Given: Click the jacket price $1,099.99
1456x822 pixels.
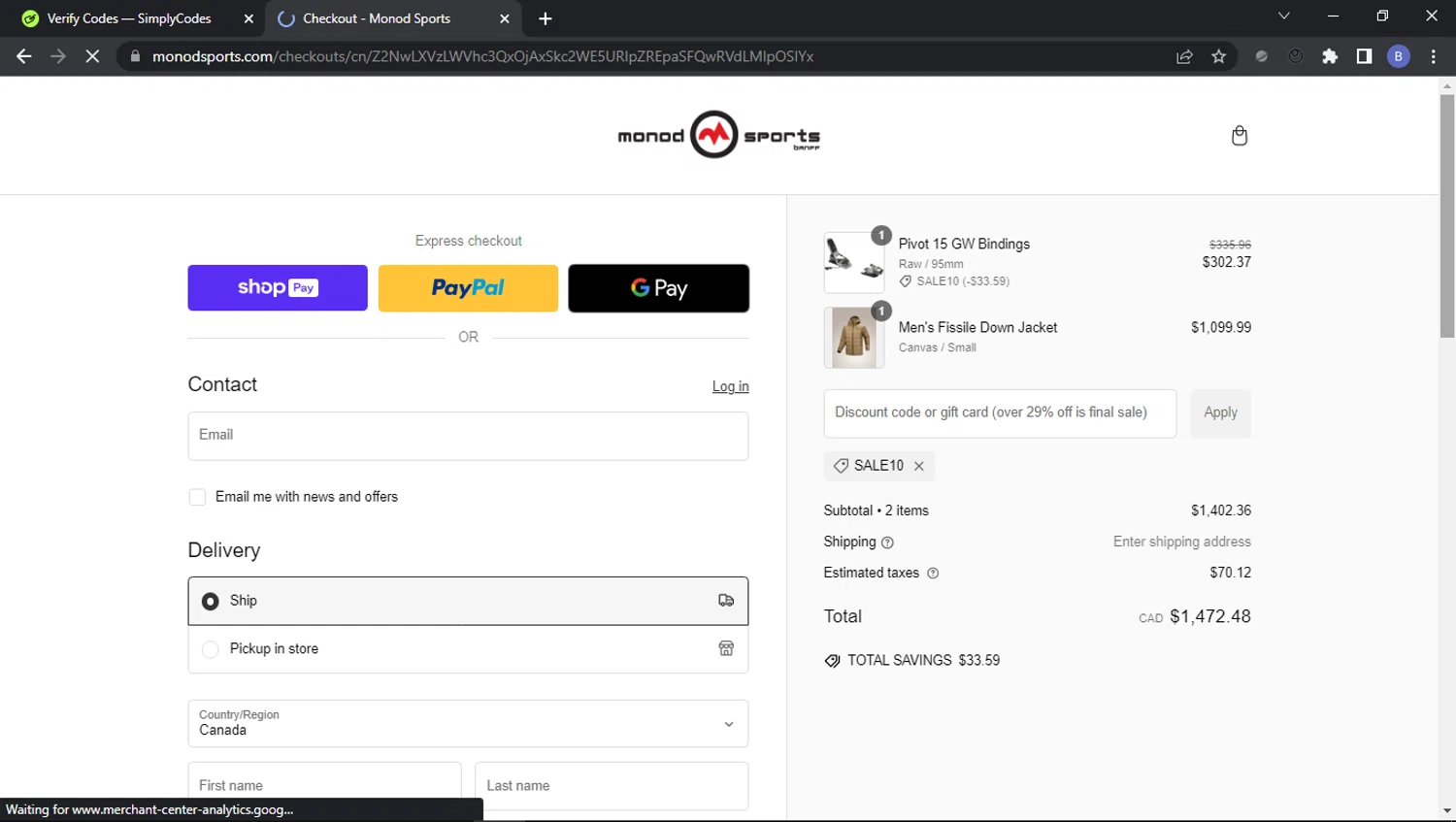Looking at the screenshot, I should [1221, 328].
